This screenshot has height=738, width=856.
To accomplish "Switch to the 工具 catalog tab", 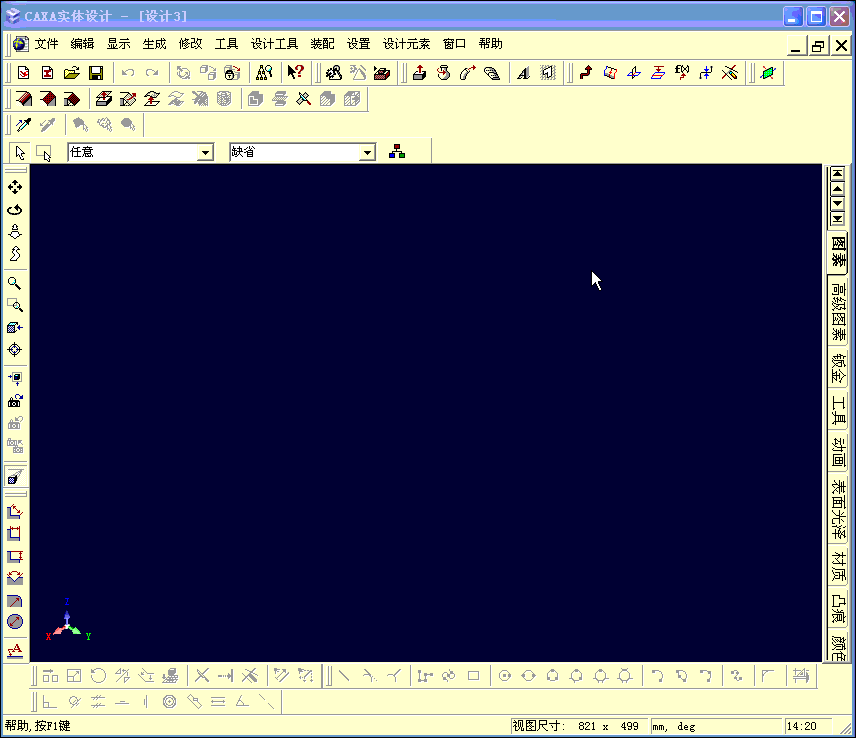I will (838, 410).
